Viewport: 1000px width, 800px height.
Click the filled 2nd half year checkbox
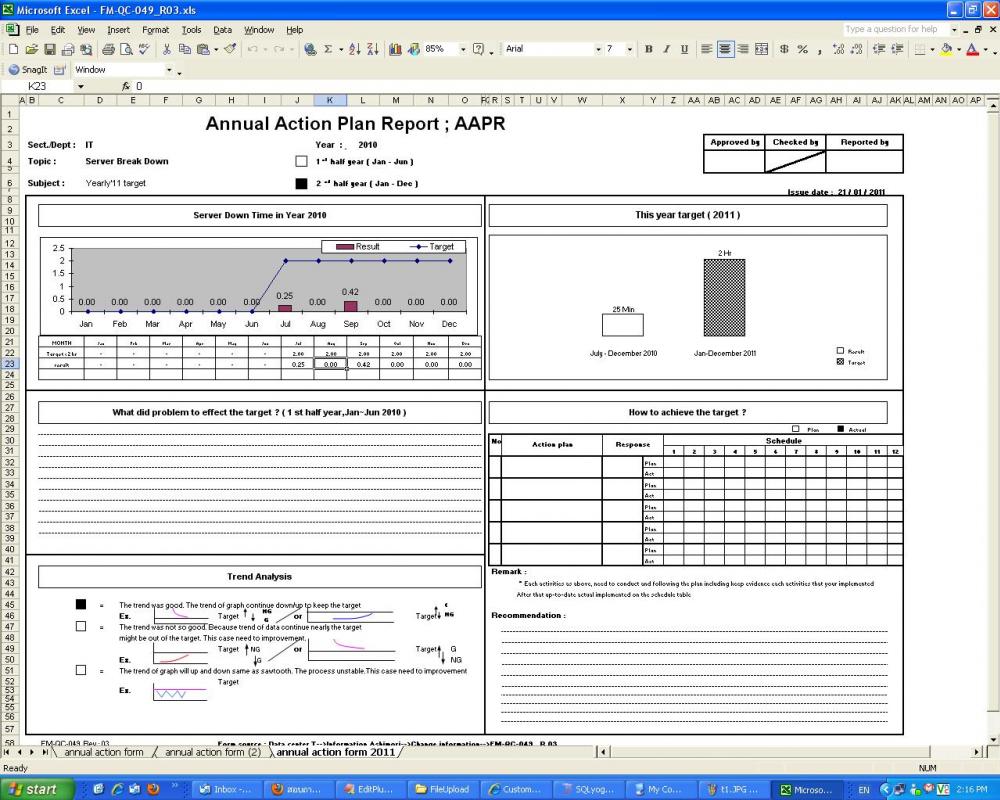click(x=301, y=184)
